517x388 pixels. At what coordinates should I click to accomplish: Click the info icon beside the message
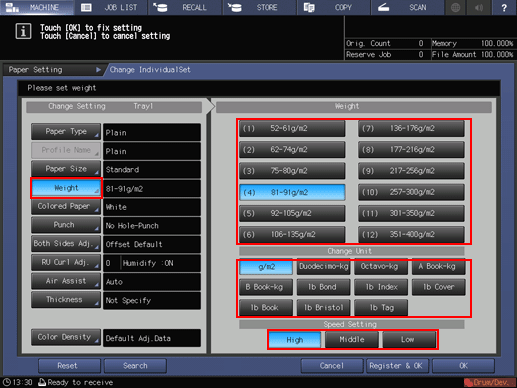click(23, 32)
